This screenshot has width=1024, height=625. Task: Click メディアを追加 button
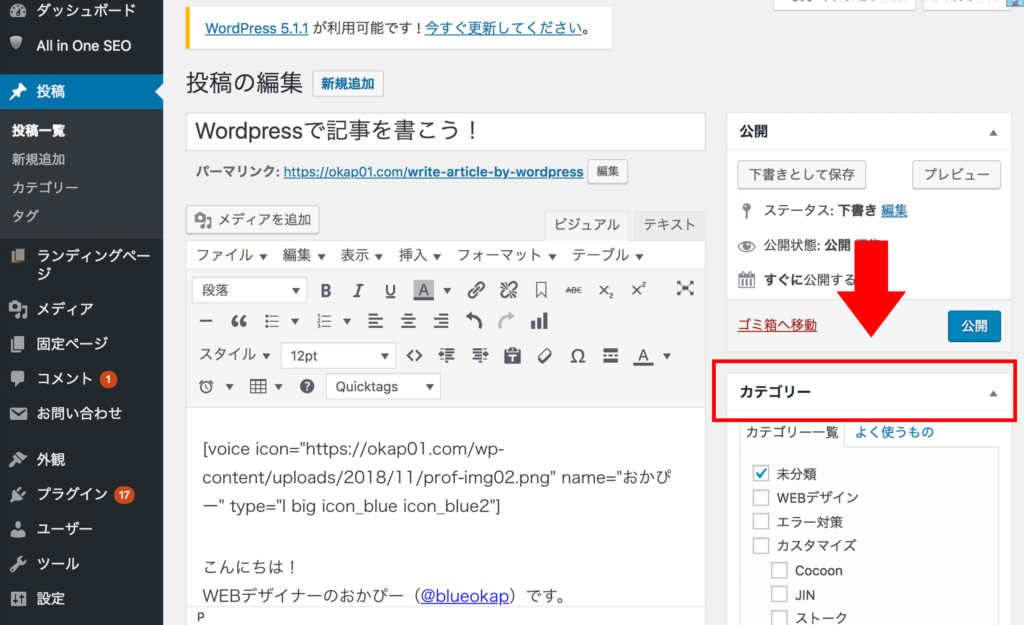(x=253, y=219)
